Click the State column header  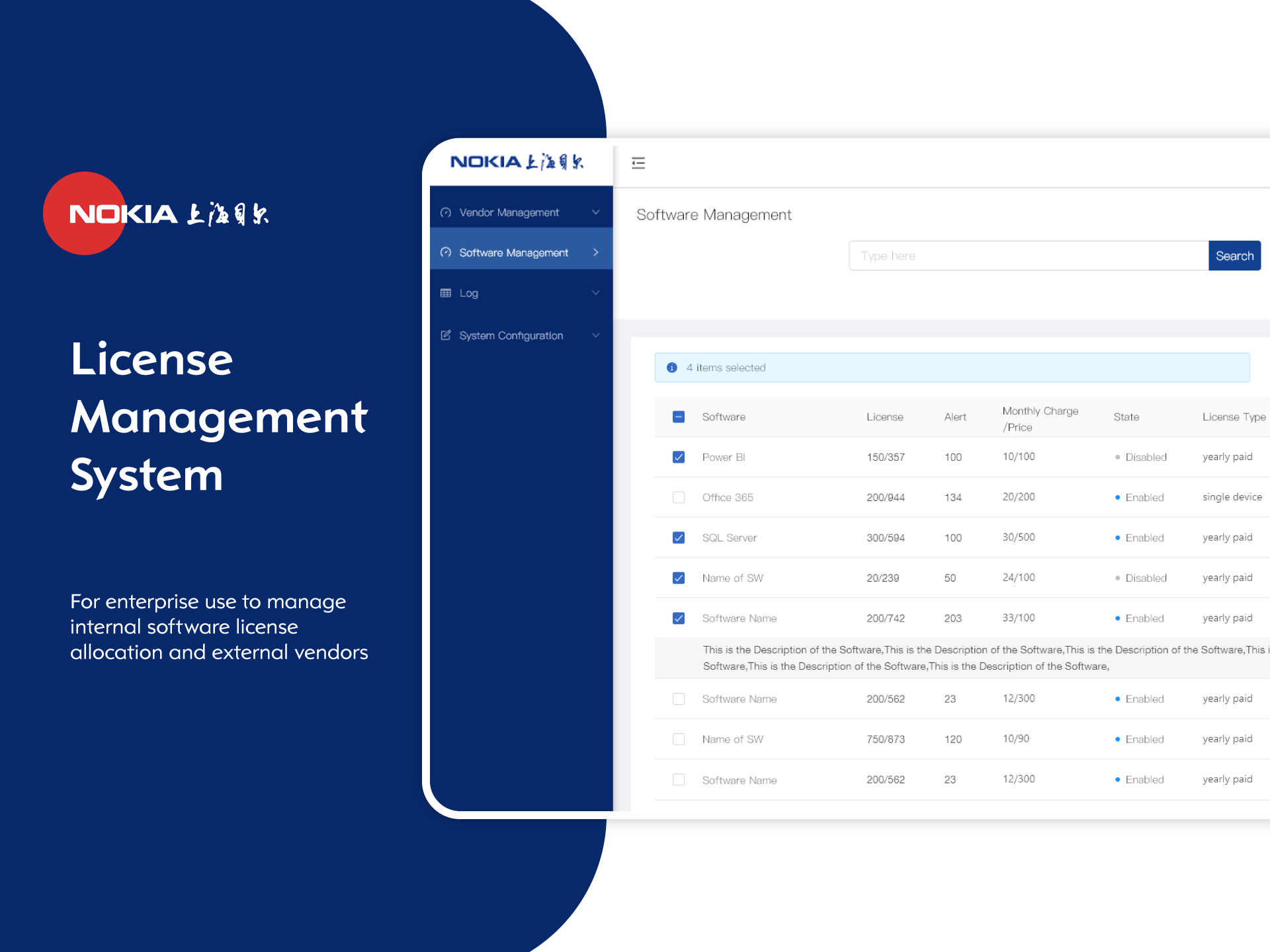[1126, 416]
